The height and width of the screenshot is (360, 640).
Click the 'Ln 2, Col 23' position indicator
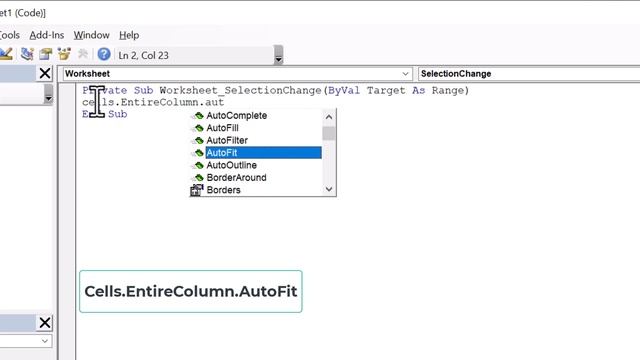click(x=143, y=56)
